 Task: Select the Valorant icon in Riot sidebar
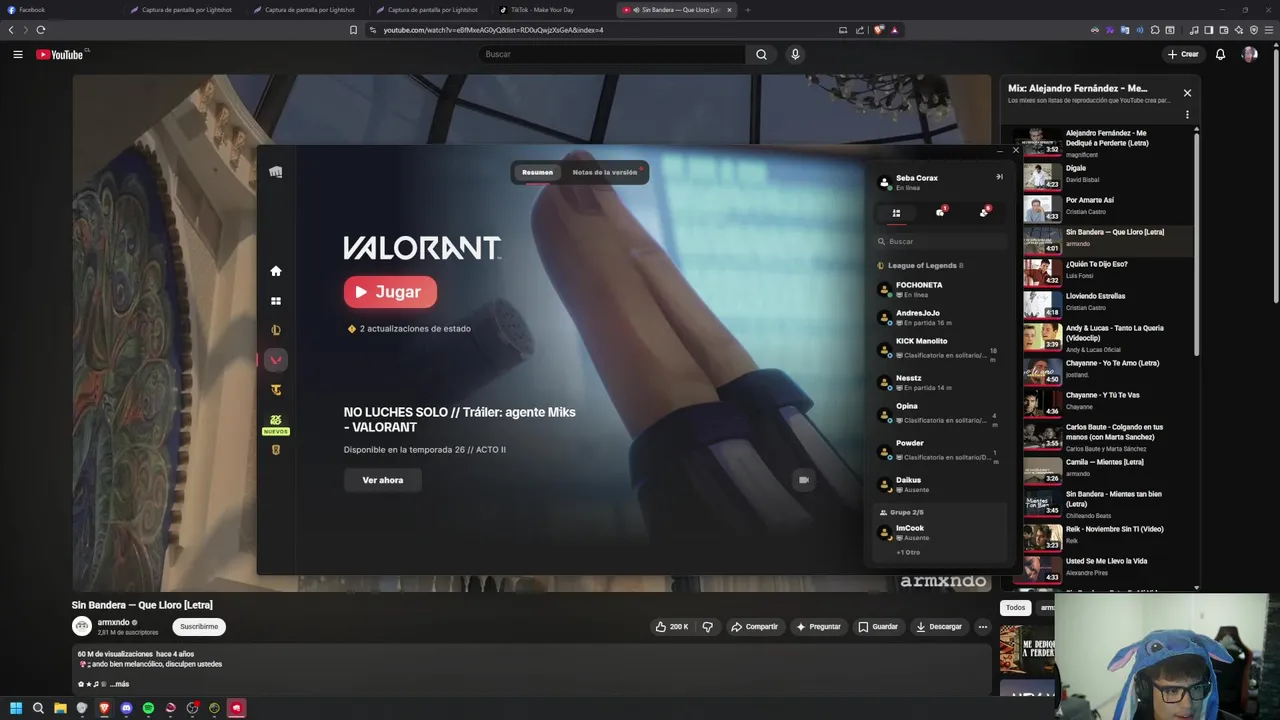pyautogui.click(x=276, y=360)
